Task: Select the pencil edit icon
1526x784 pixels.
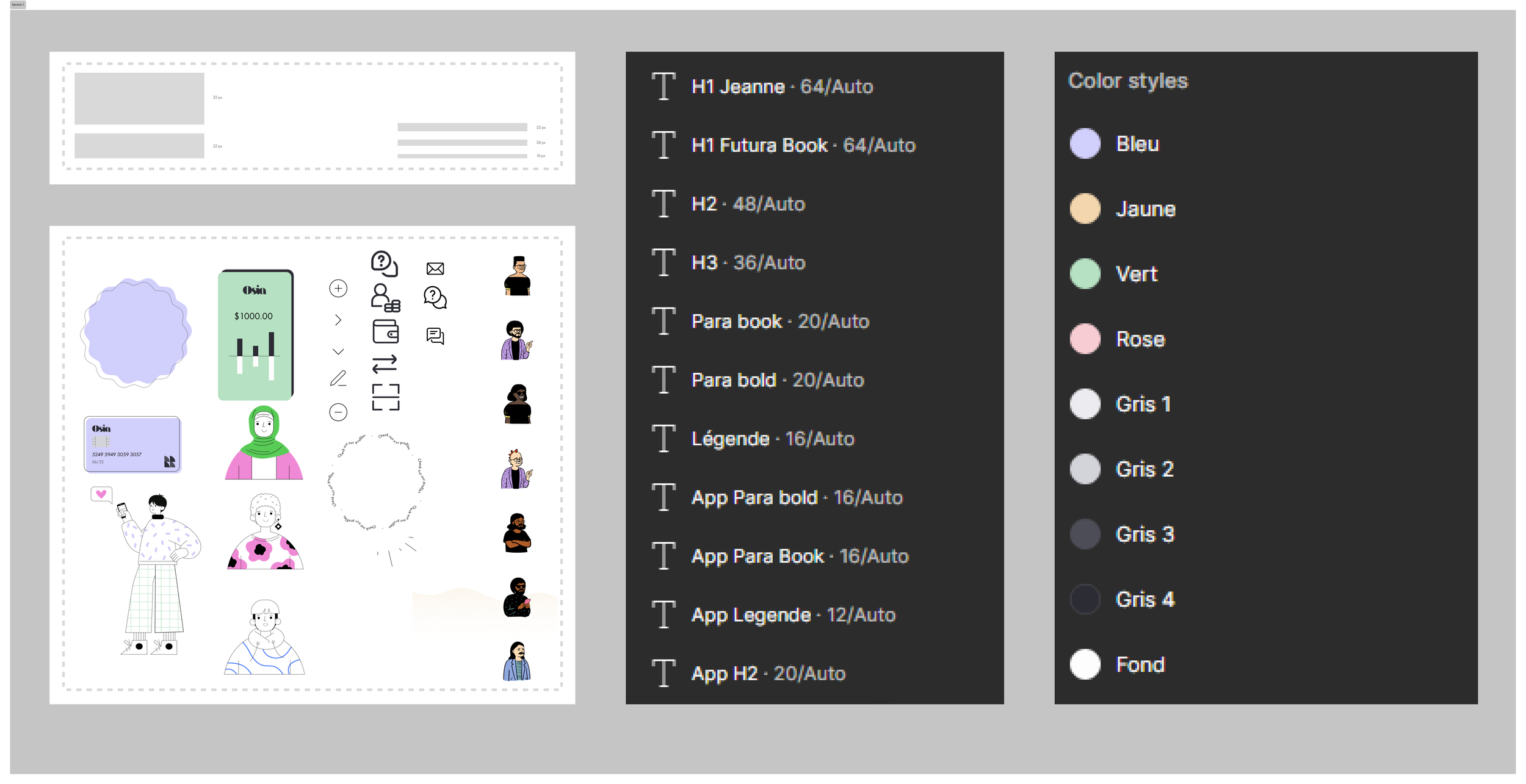Action: pos(338,378)
